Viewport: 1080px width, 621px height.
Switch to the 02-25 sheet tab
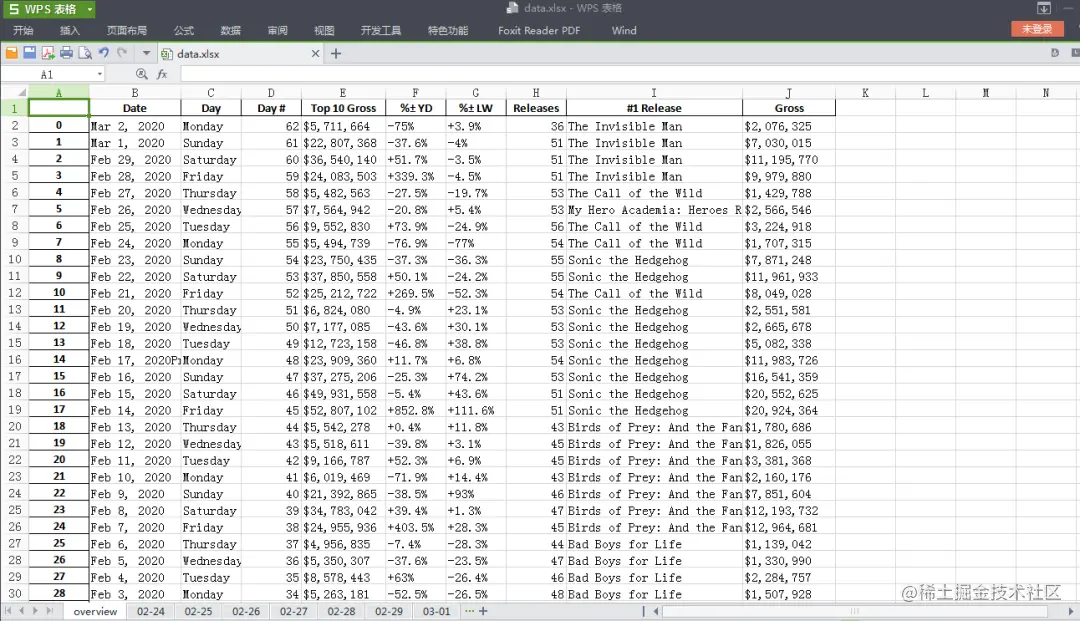[x=198, y=611]
